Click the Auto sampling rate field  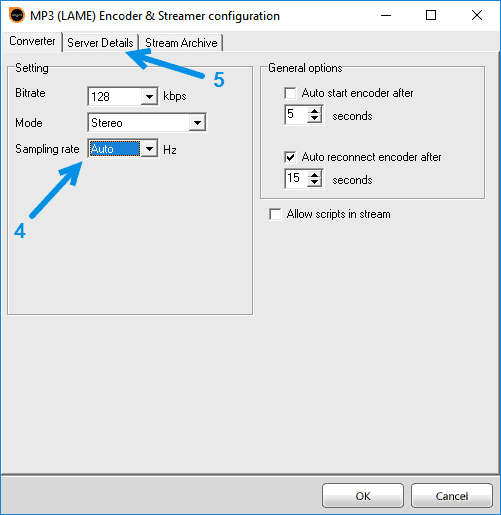pyautogui.click(x=115, y=149)
